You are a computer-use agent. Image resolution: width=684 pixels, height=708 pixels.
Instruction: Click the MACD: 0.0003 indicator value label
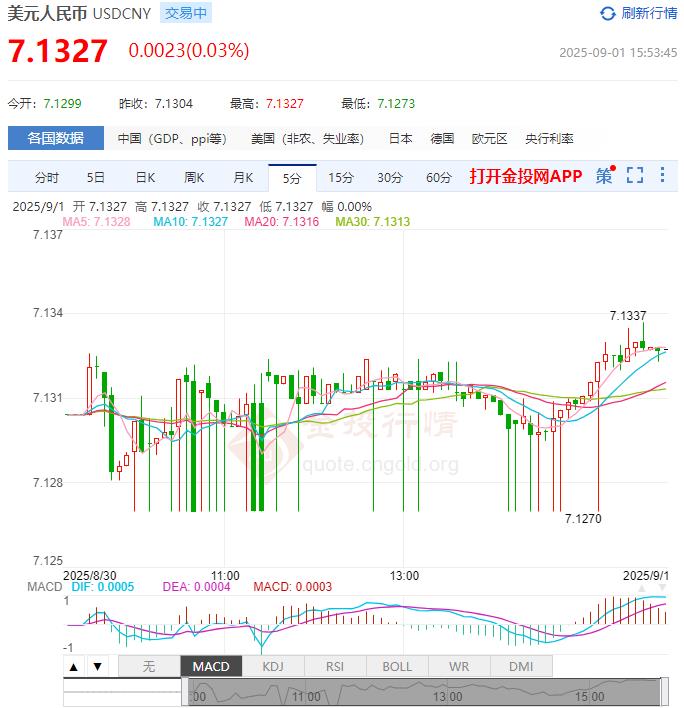click(293, 587)
